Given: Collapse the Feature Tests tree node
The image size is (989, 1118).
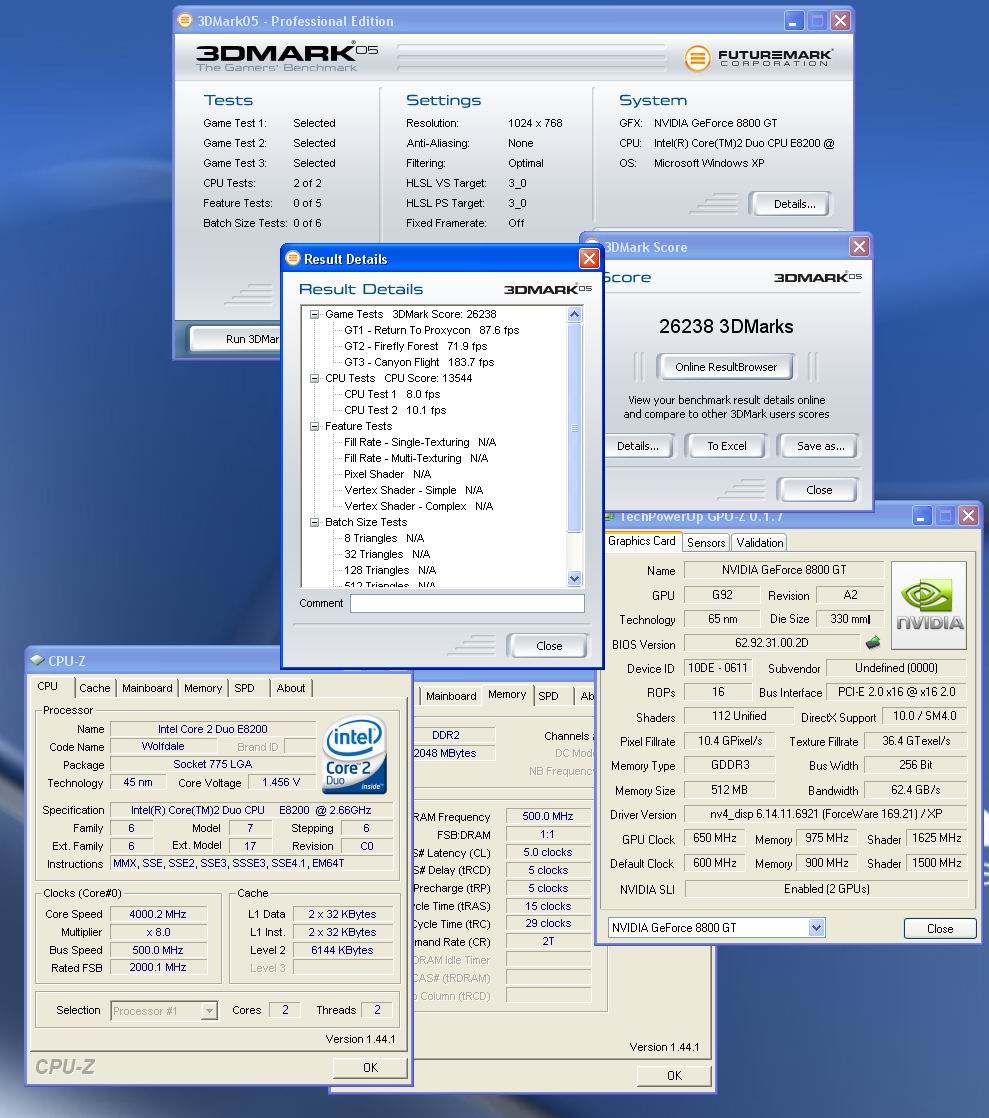Looking at the screenshot, I should coord(314,426).
